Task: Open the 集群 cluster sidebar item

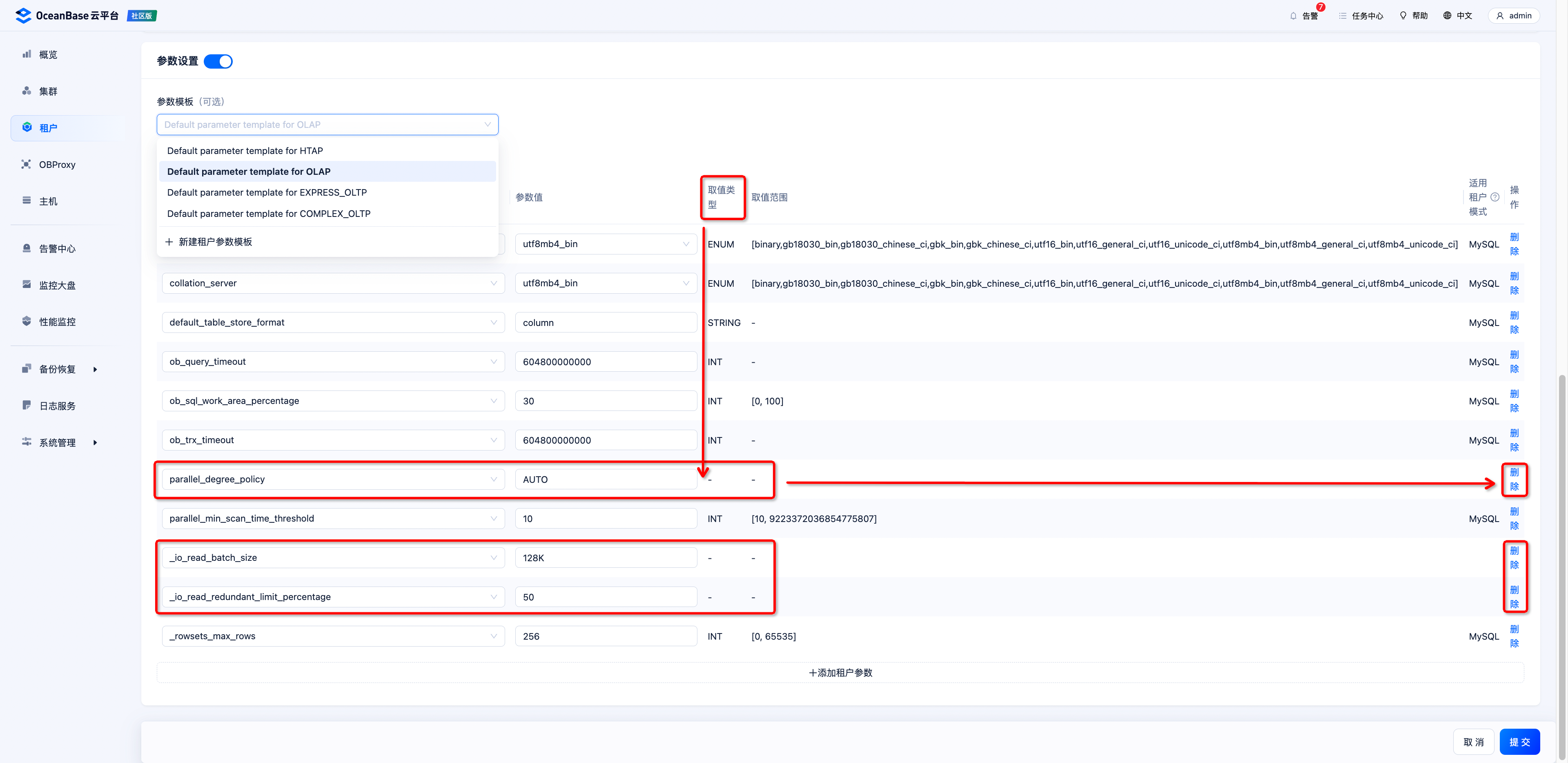Action: tap(47, 91)
